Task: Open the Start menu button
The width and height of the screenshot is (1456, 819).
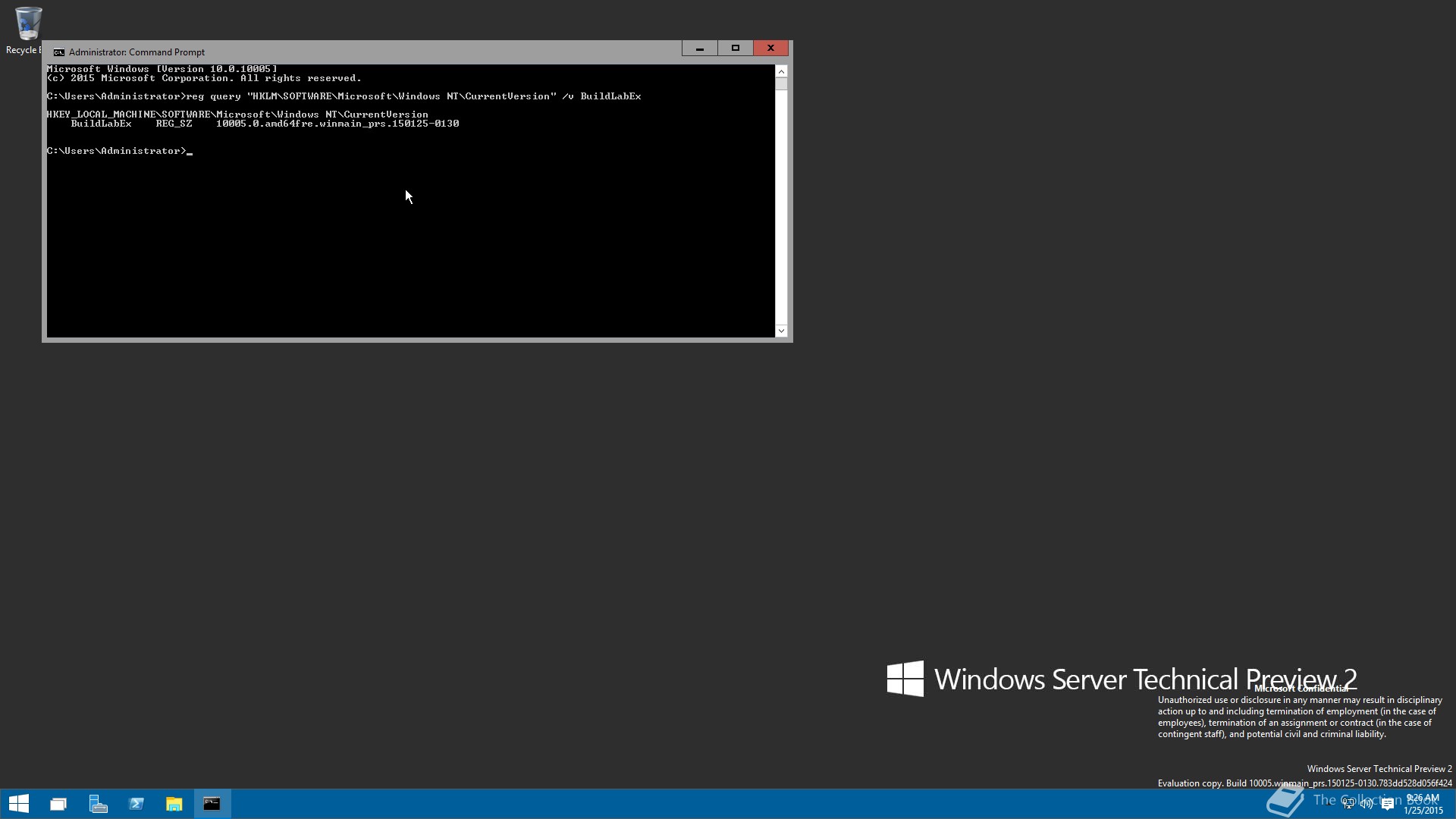Action: [19, 804]
